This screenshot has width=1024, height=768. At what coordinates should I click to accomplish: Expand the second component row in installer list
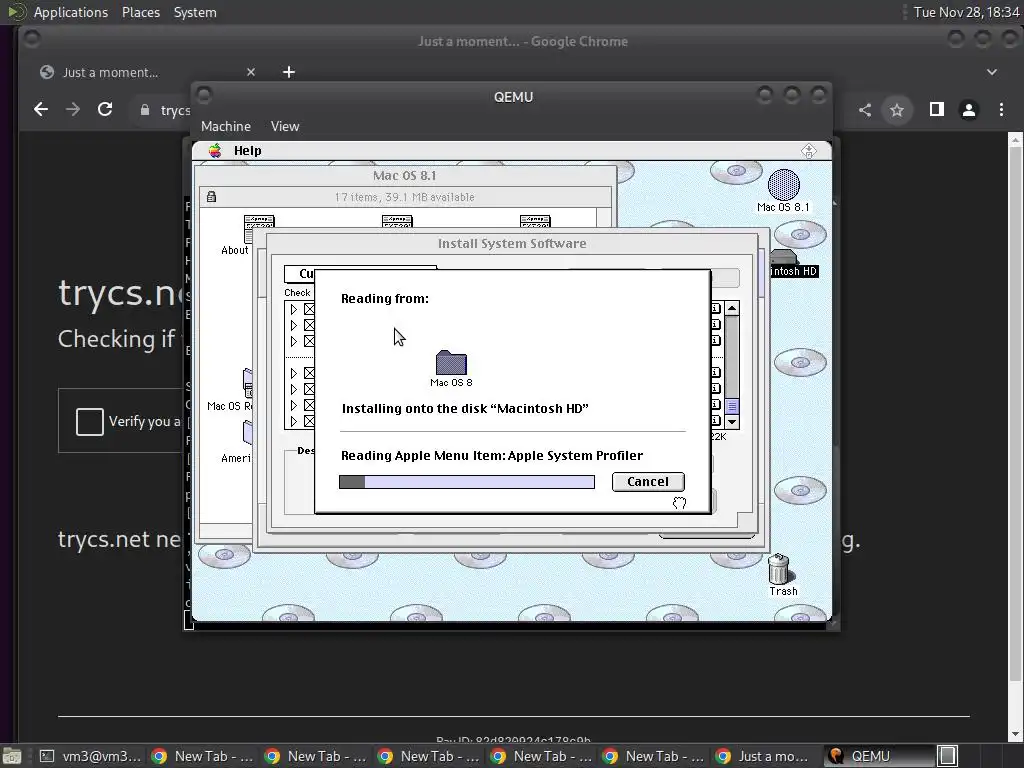[x=293, y=325]
